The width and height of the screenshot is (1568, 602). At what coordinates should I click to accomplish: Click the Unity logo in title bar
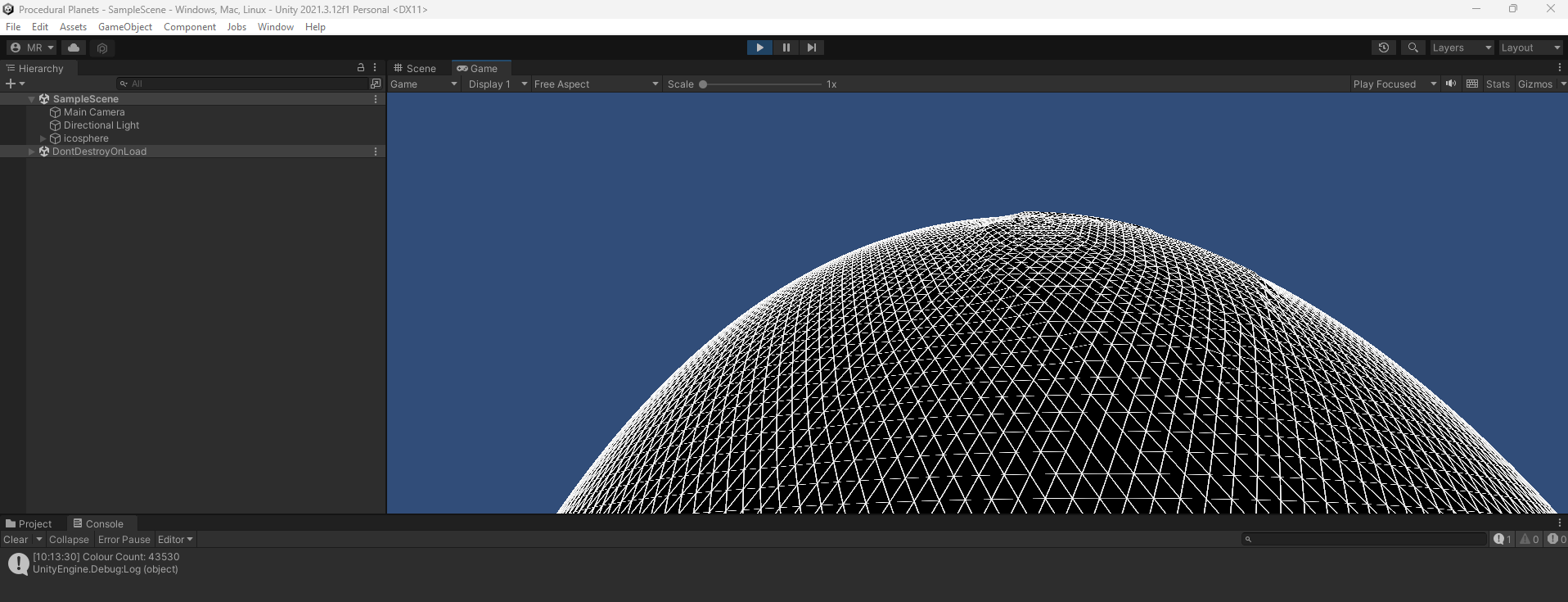pyautogui.click(x=8, y=9)
